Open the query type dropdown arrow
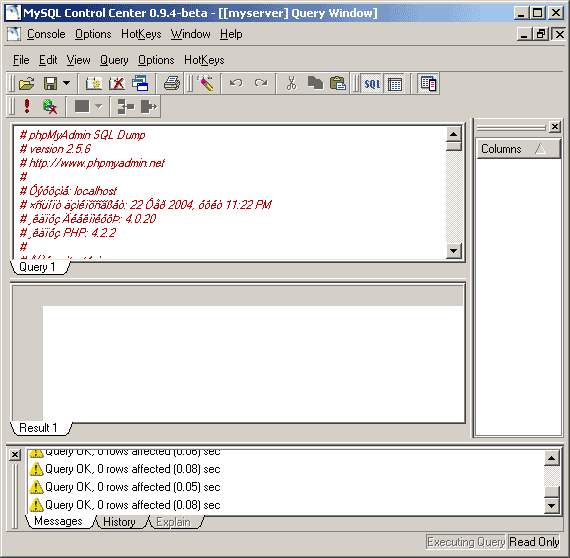 click(99, 107)
